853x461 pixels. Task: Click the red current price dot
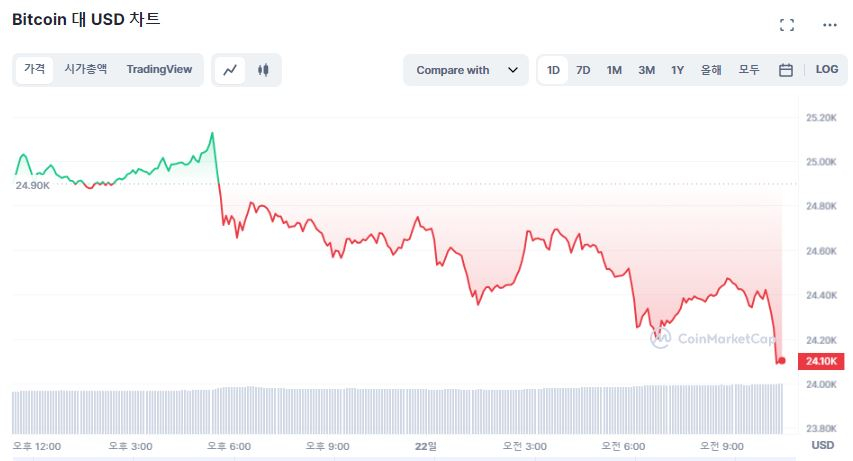[781, 360]
